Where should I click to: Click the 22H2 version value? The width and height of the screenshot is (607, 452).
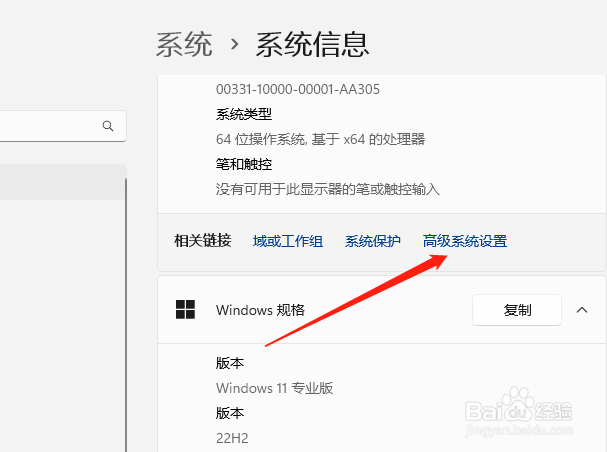coord(232,438)
